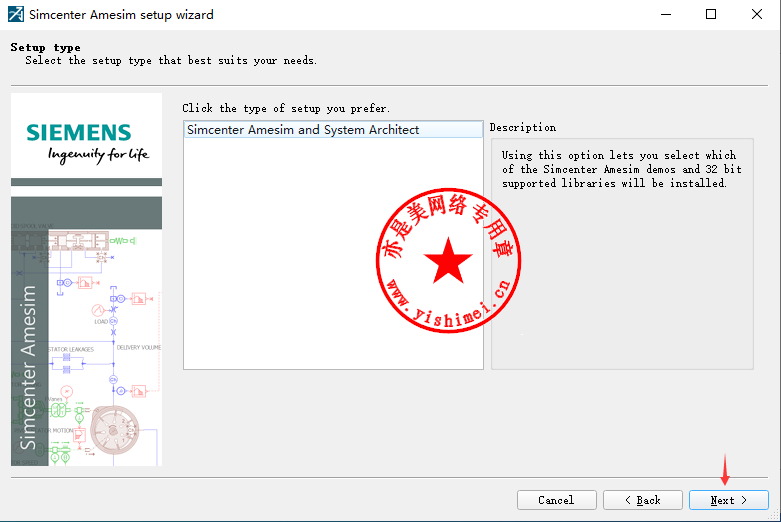
Task: Click 'Click the type of setup you prefer' label
Action: (x=286, y=108)
